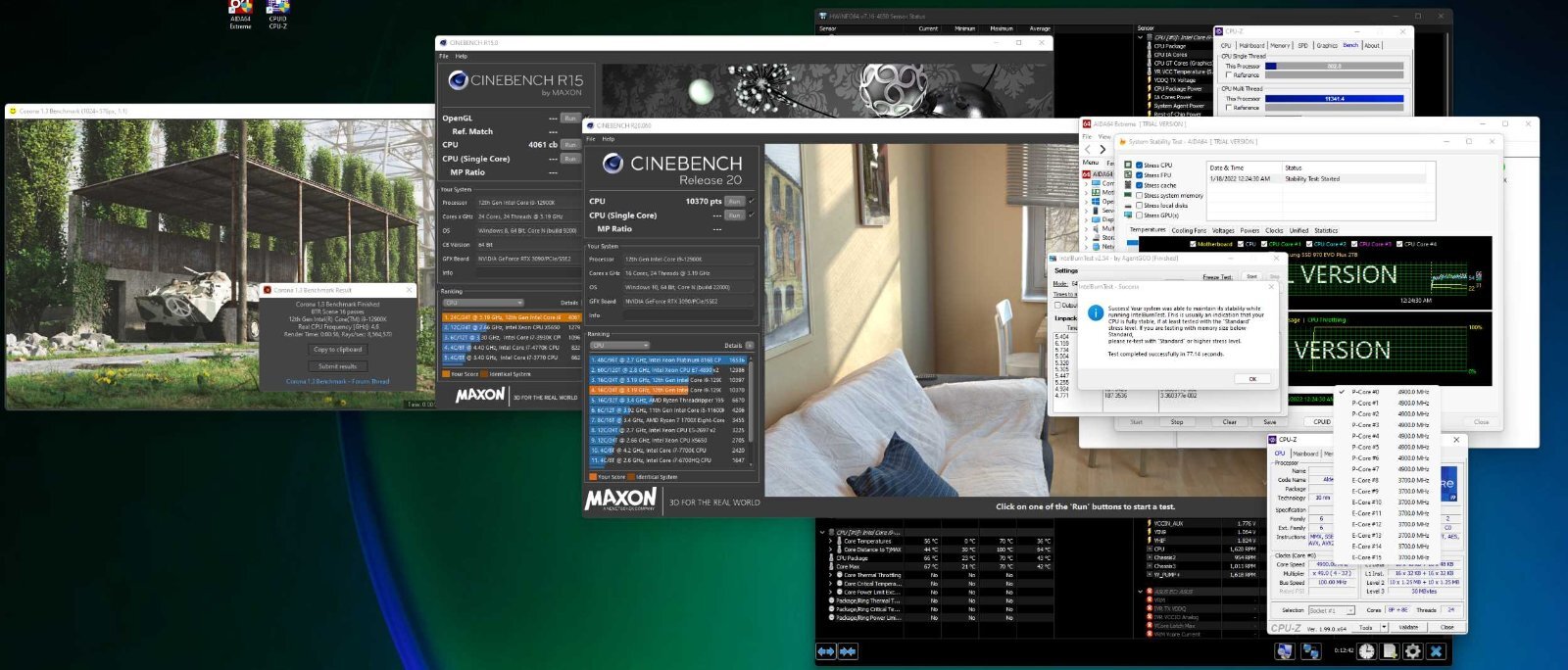Collapse CPU [#0] Intel Core group in HWiNFO
This screenshot has width=1568, height=670.
821,532
